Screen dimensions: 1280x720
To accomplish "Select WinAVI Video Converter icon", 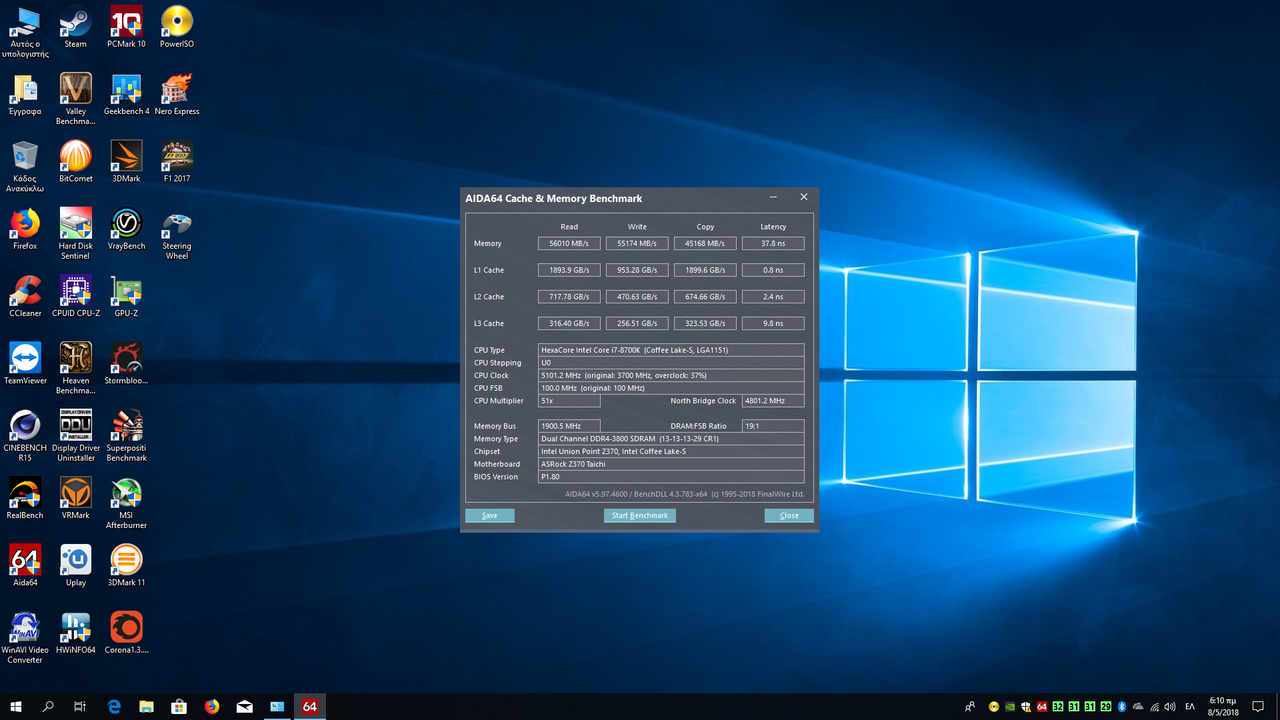I will 25,637.
